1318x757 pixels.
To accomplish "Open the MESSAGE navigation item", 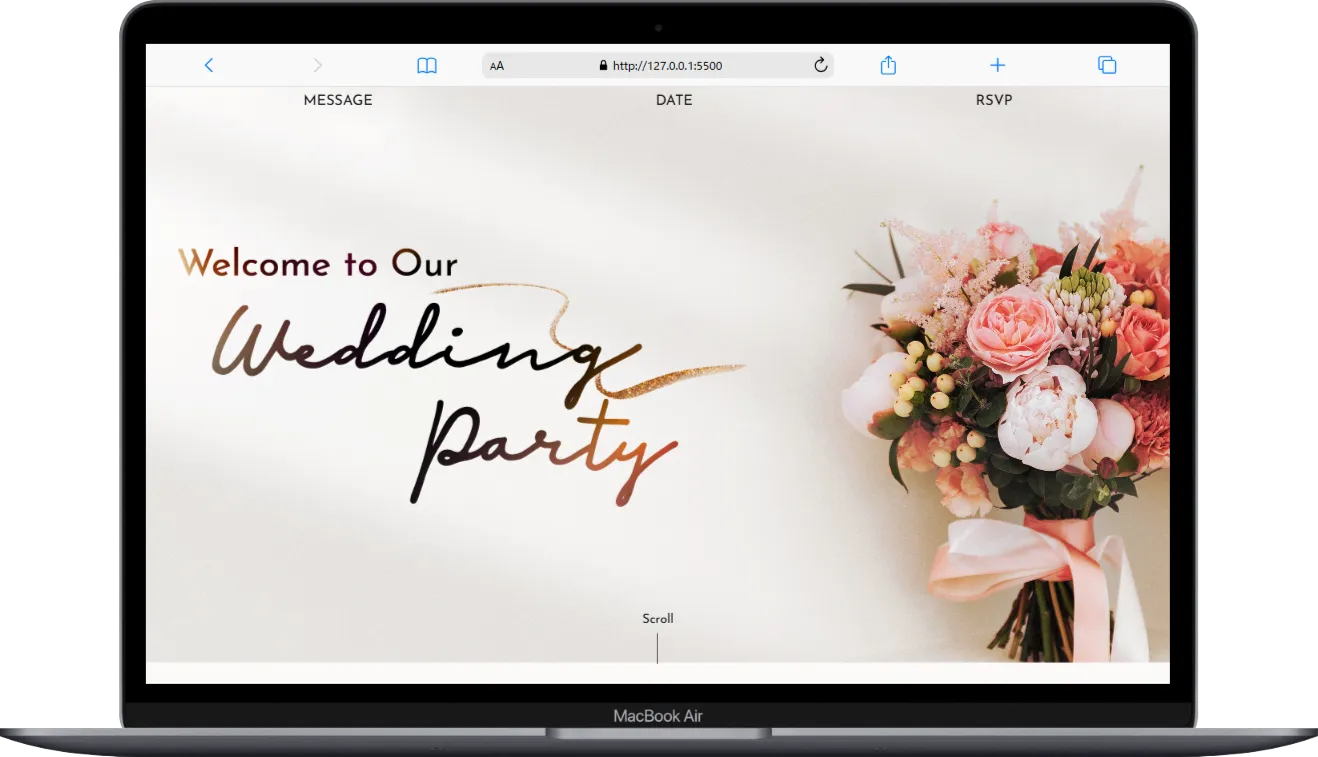I will 337,100.
